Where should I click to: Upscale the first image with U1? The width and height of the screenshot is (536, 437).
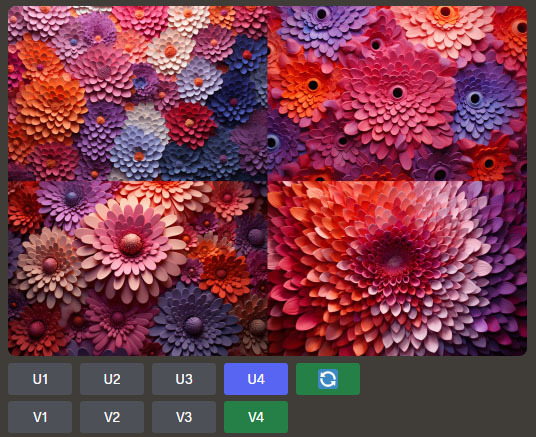[x=40, y=379]
